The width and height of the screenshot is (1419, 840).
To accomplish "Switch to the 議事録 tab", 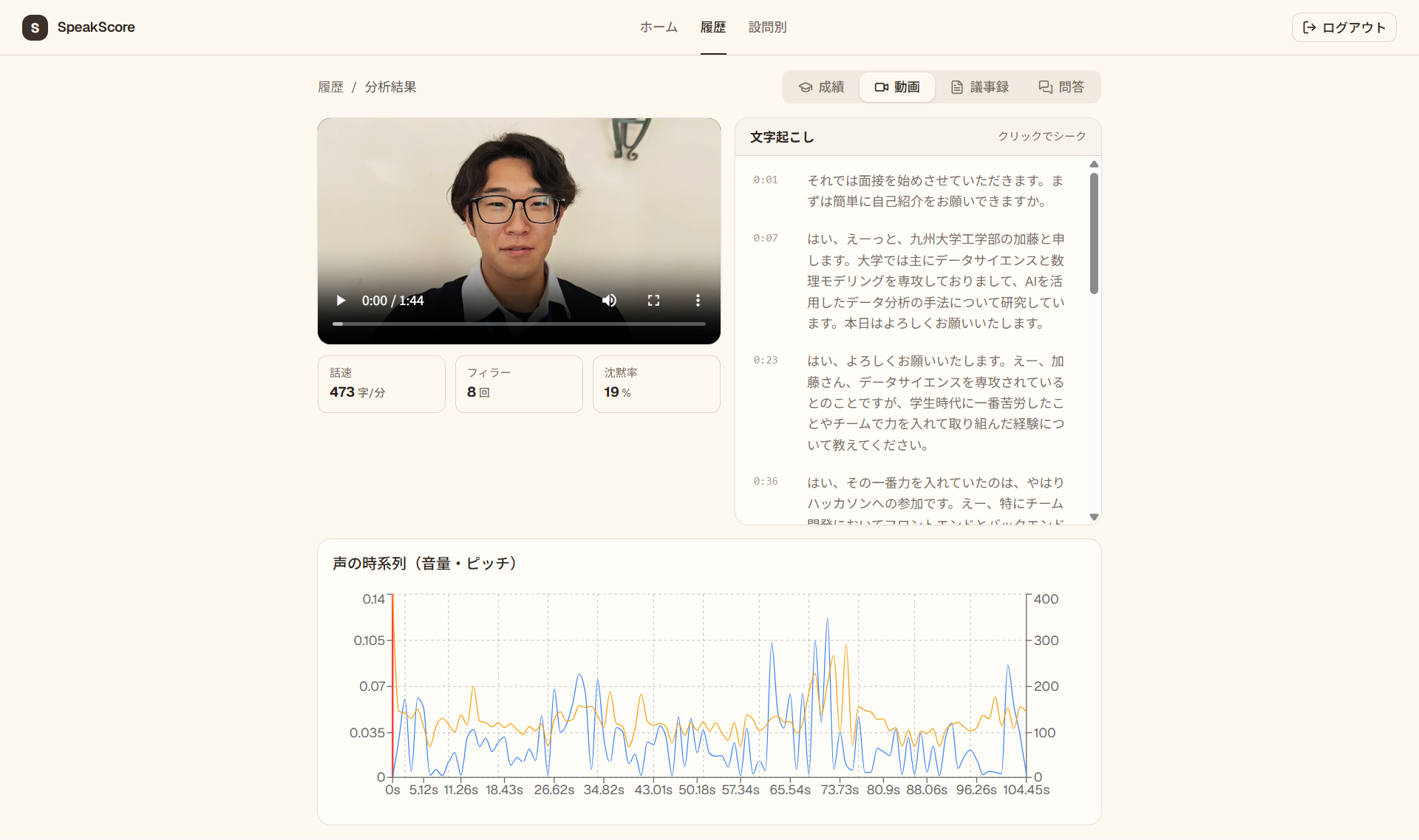I will coord(979,87).
